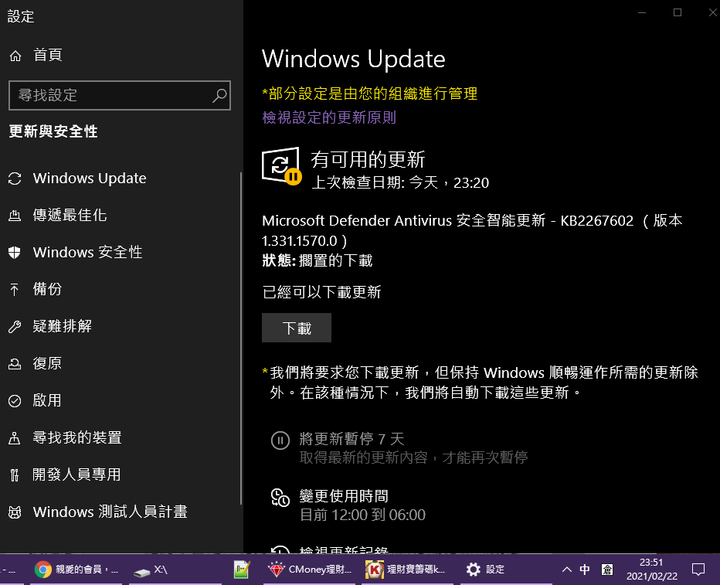Viewport: 720px width, 585px height.
Task: Open 變更使用時間 active hours
Action: [344, 496]
